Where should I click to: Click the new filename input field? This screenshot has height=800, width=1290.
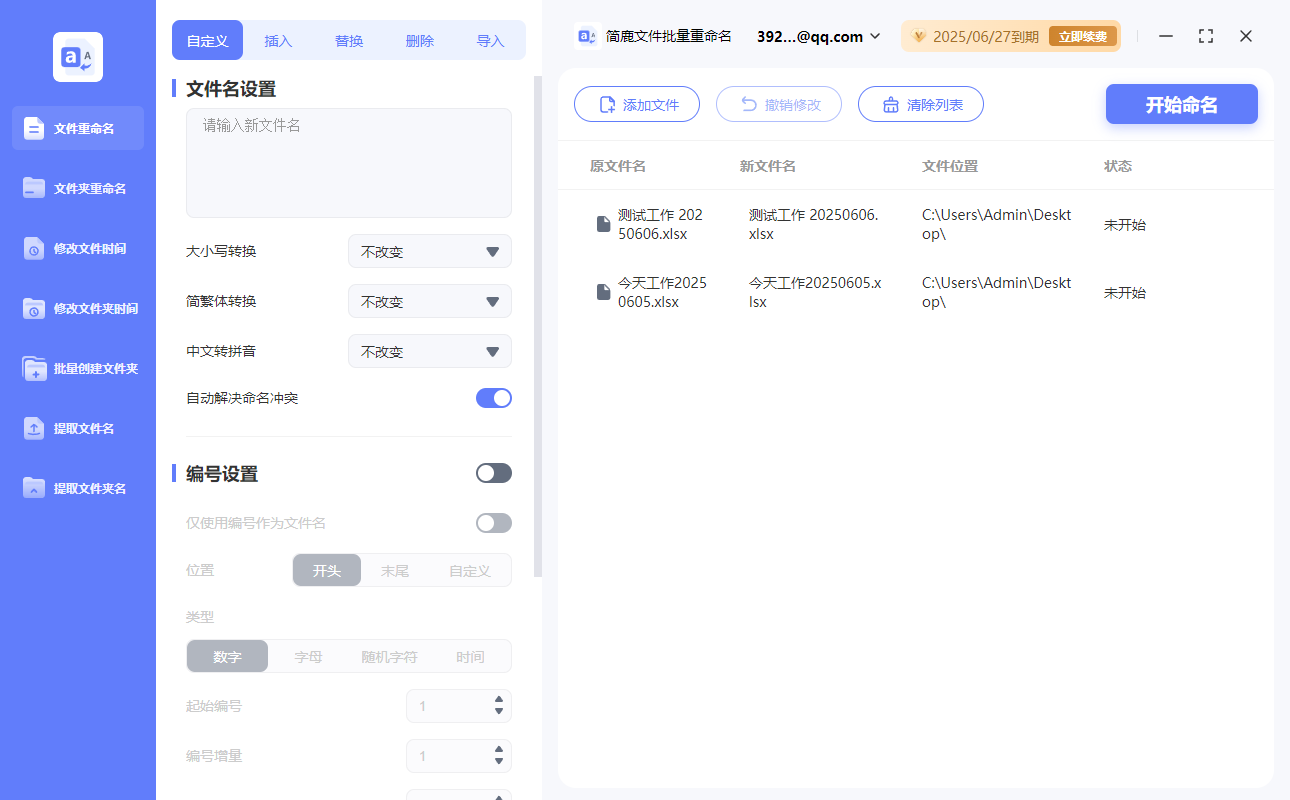click(348, 160)
